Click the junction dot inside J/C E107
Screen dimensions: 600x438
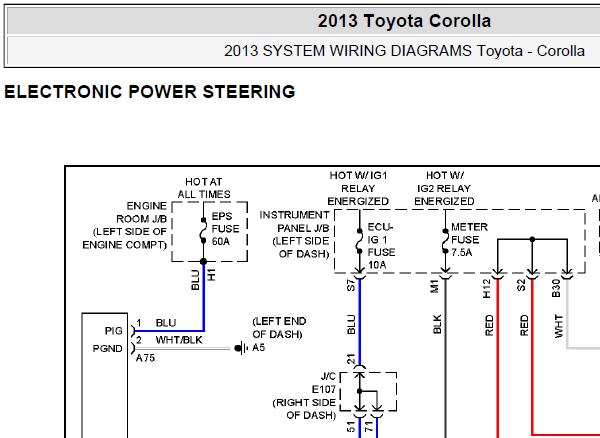[359, 391]
